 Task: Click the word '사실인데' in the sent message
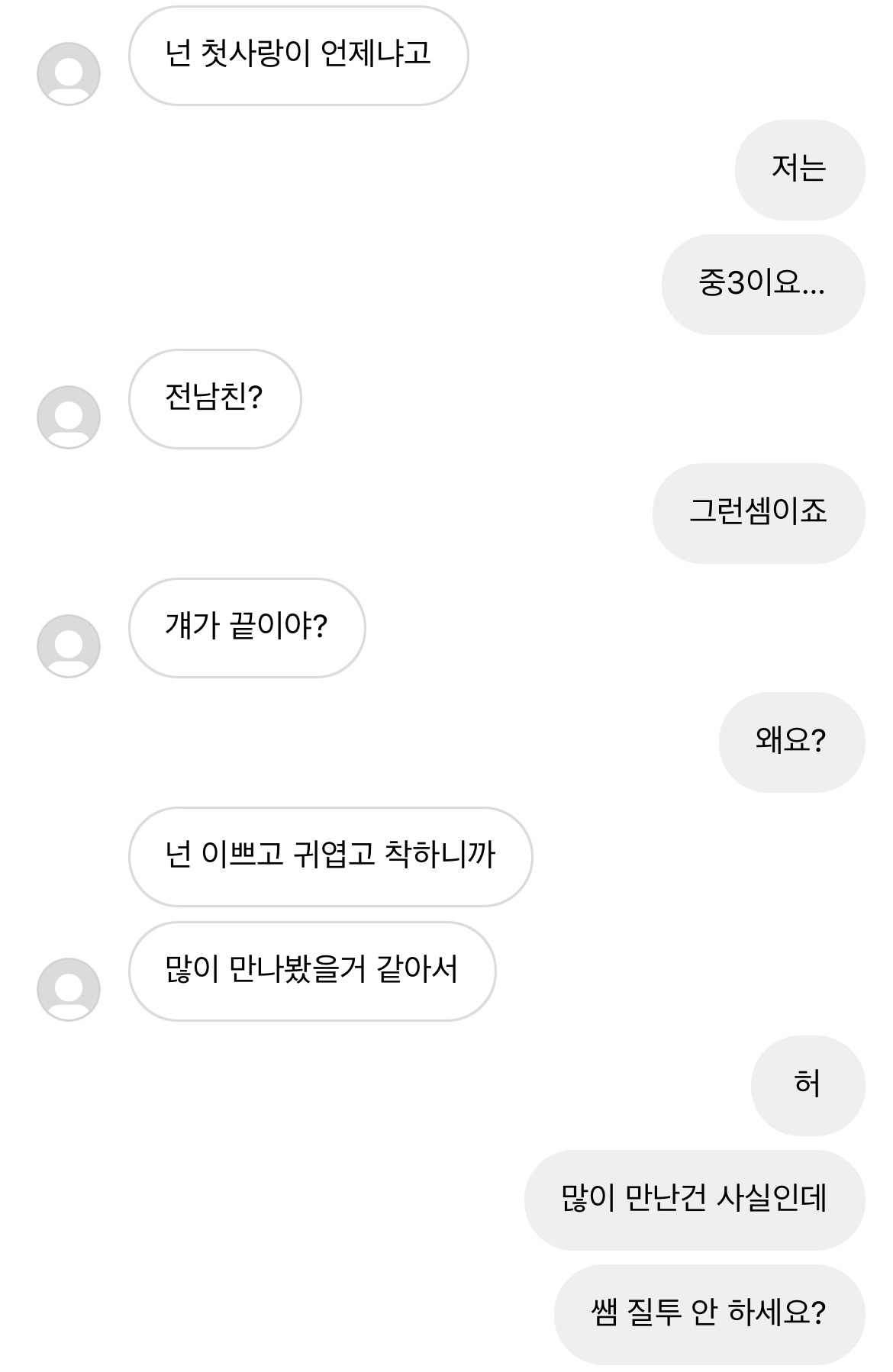pyautogui.click(x=772, y=1200)
